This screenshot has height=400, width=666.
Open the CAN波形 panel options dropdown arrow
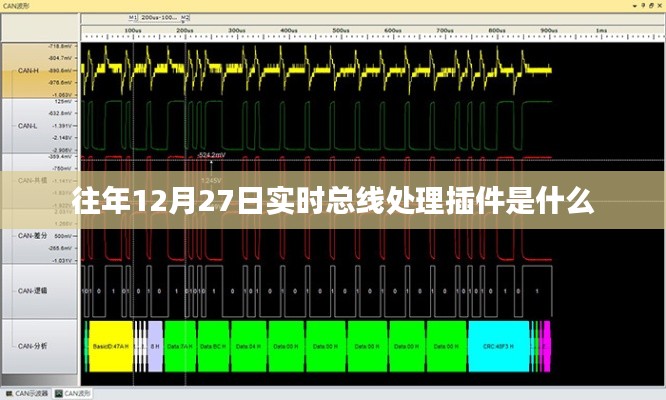635,6
